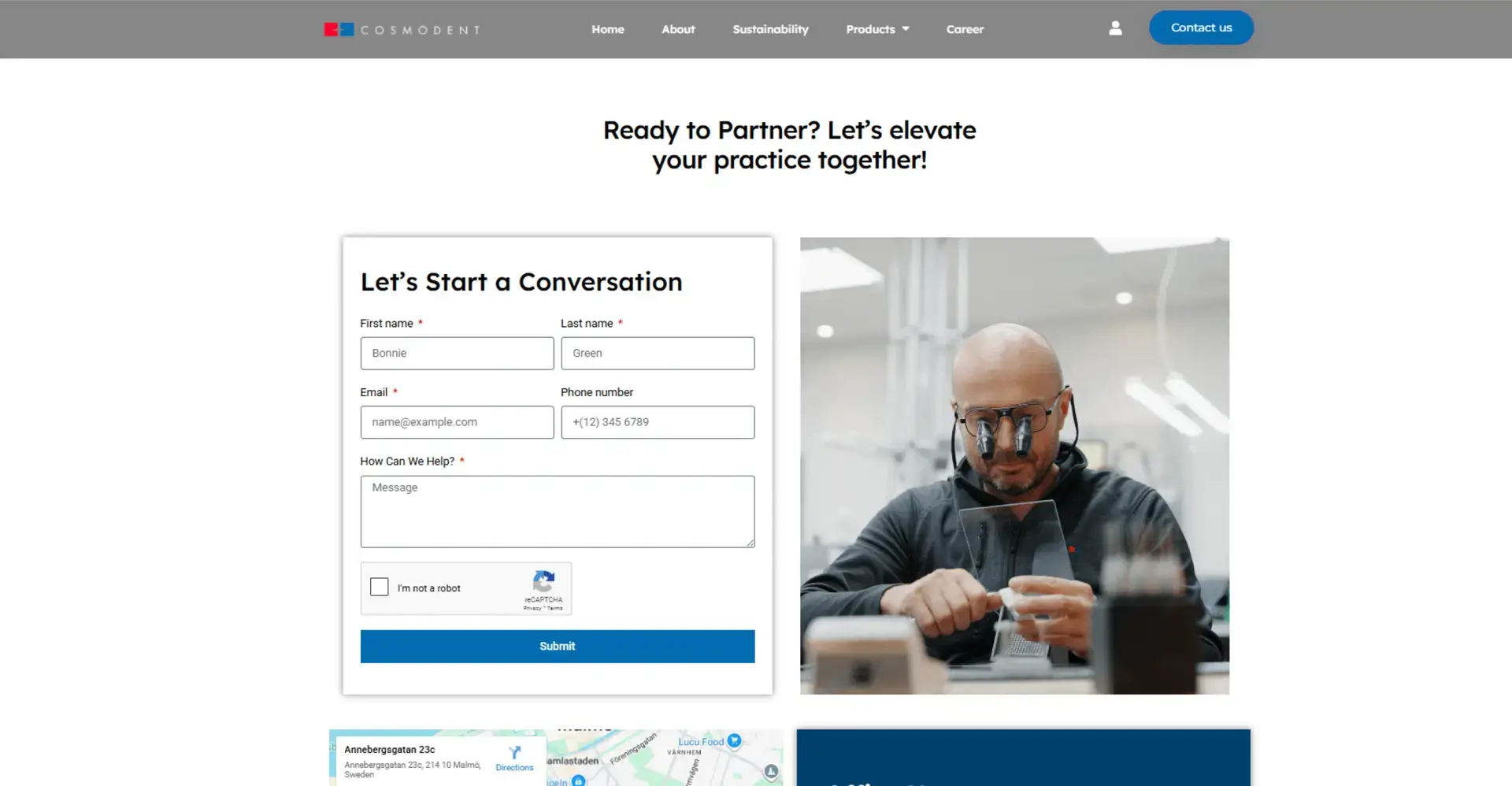Navigate to the Career page
The image size is (1512, 786).
[x=965, y=29]
